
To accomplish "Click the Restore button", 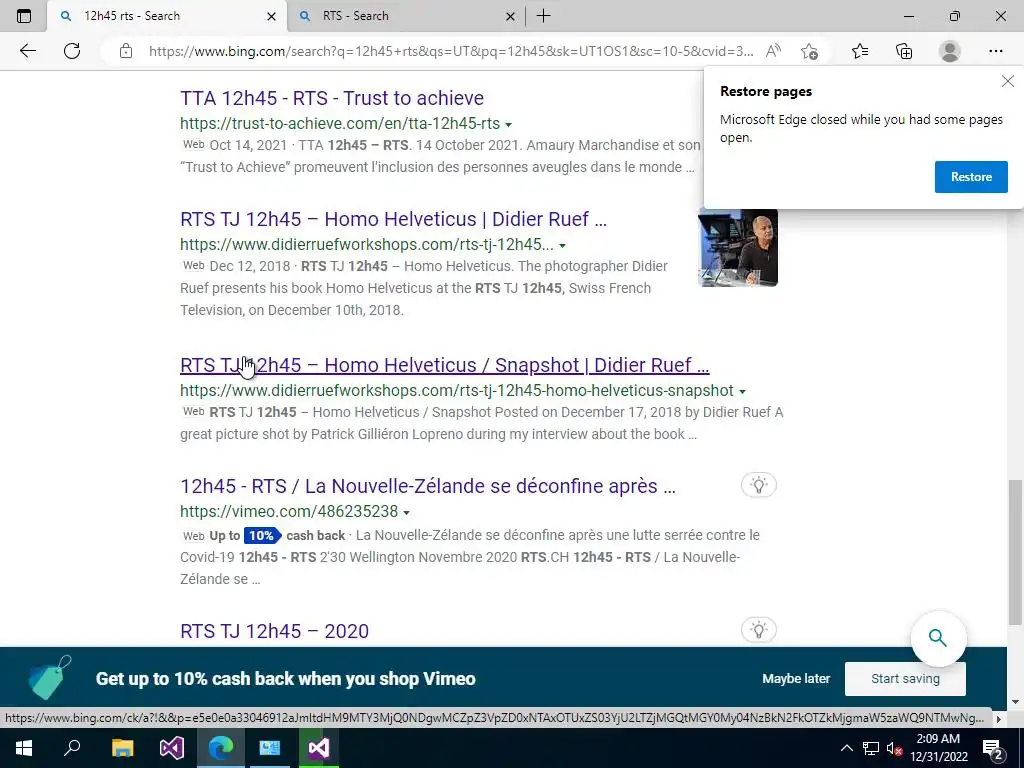I will 971,177.
